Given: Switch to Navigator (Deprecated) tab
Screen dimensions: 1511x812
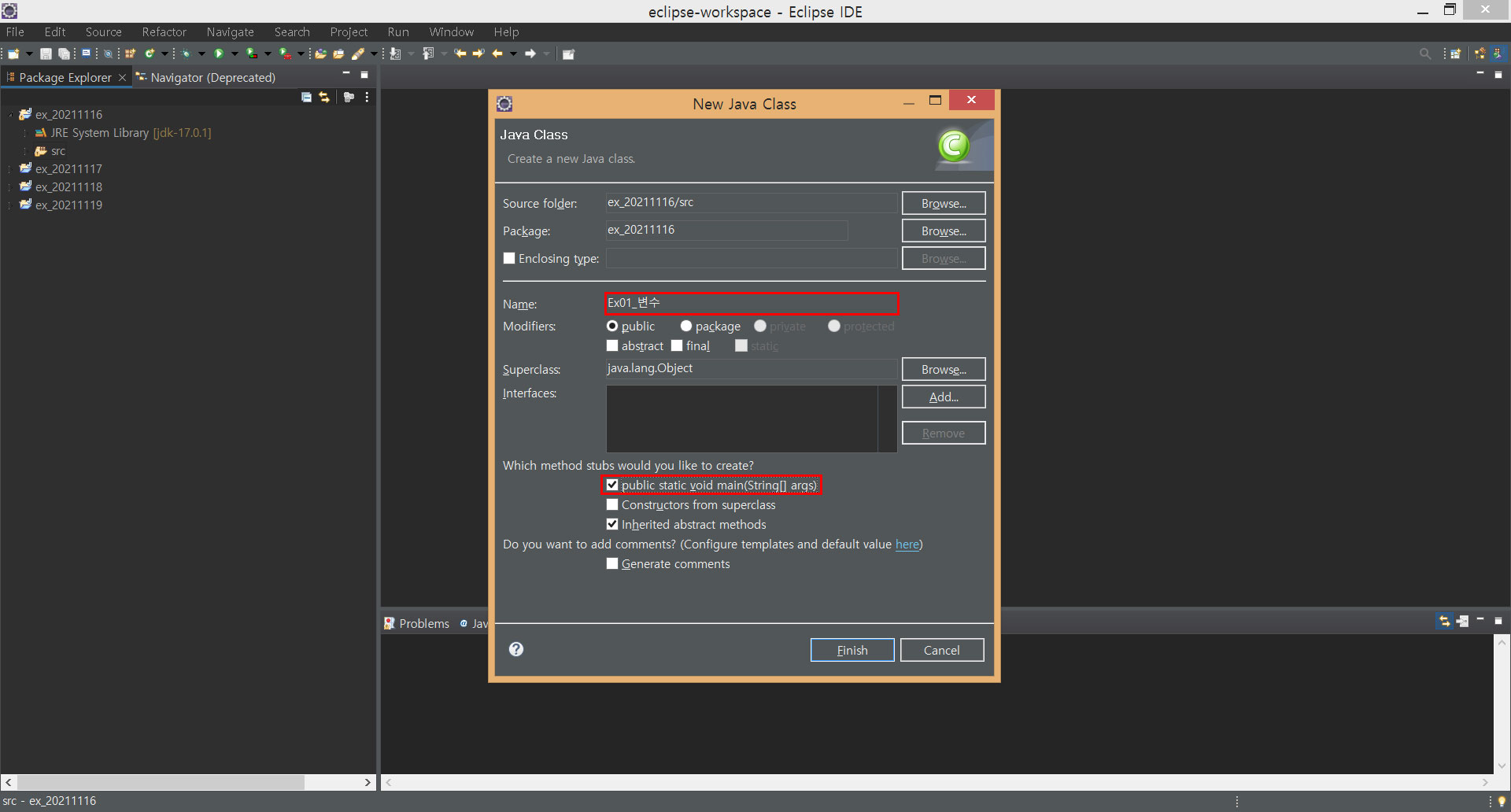Looking at the screenshot, I should pos(205,77).
